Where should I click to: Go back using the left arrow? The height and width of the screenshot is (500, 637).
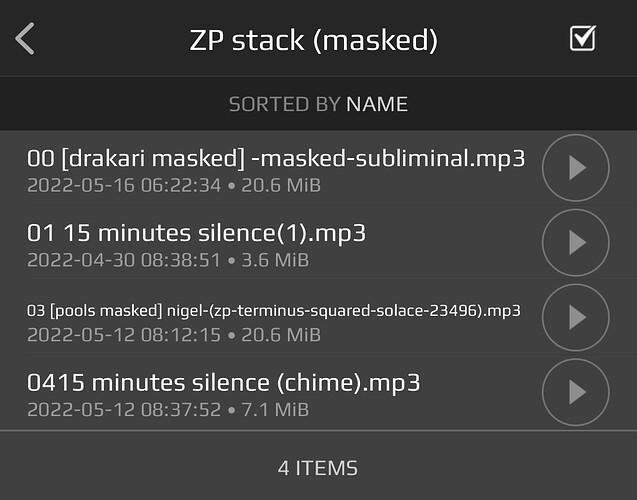point(25,39)
